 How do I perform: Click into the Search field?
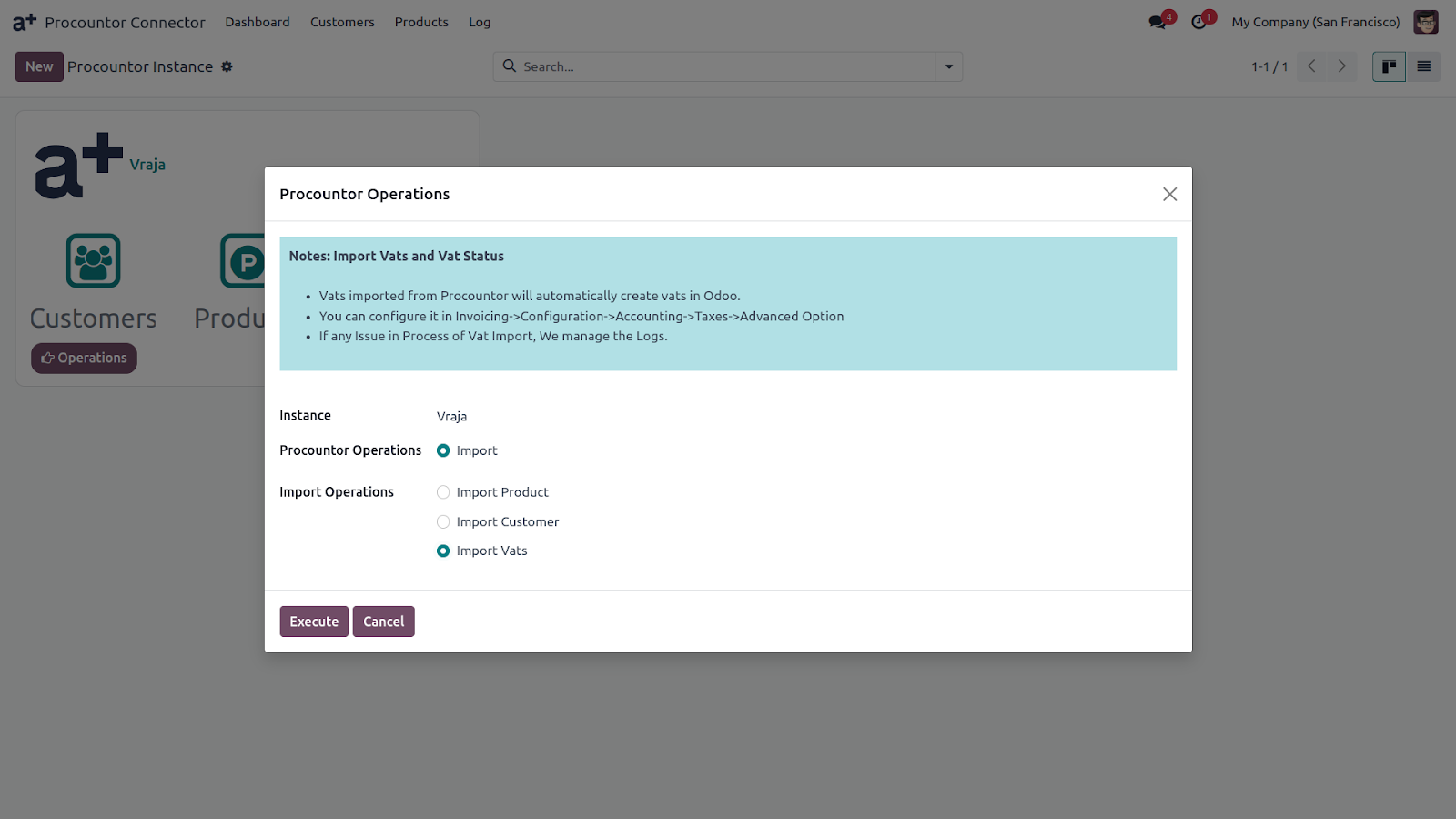[726, 66]
